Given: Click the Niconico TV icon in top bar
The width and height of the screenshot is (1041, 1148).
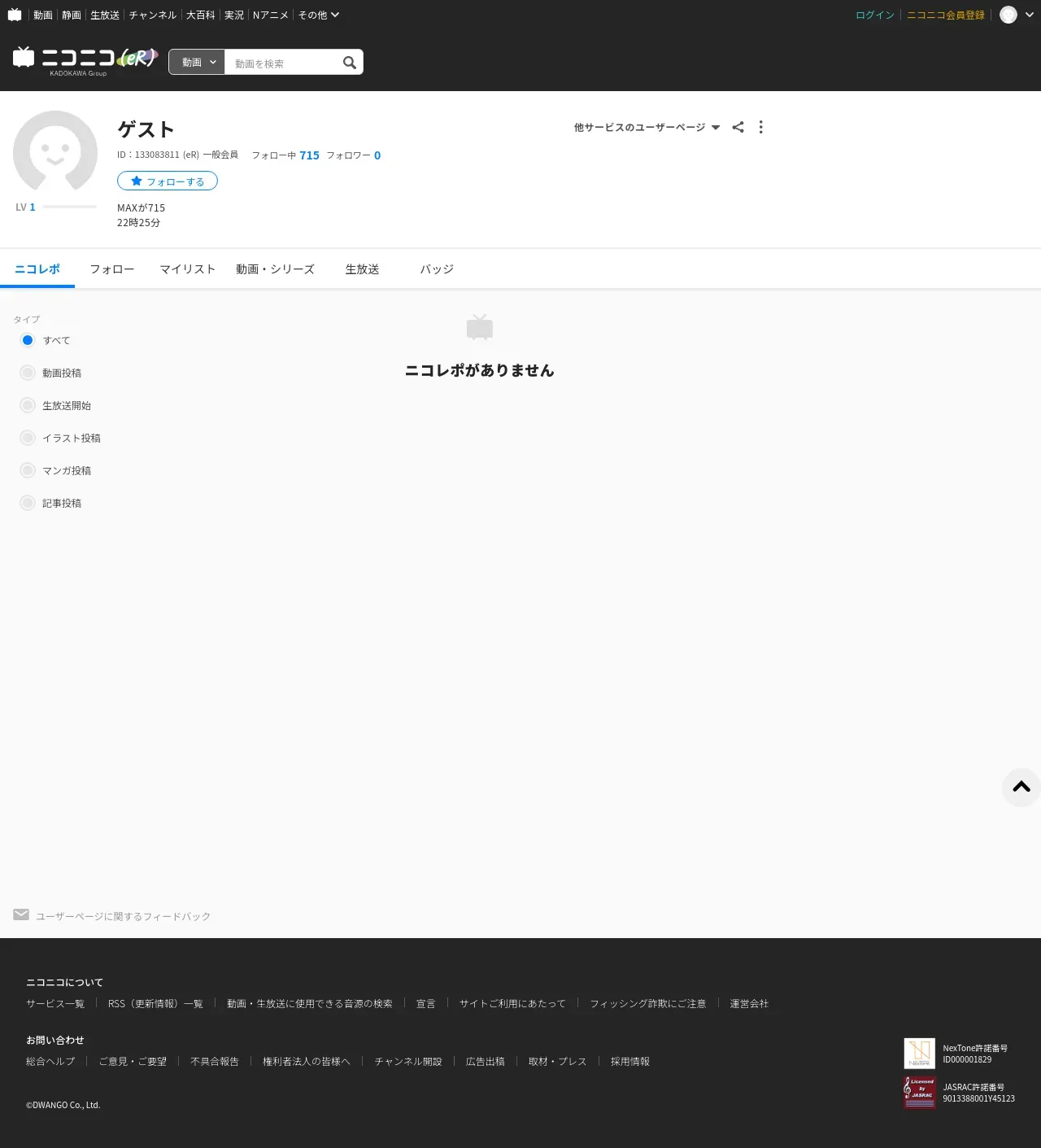Looking at the screenshot, I should click(15, 15).
